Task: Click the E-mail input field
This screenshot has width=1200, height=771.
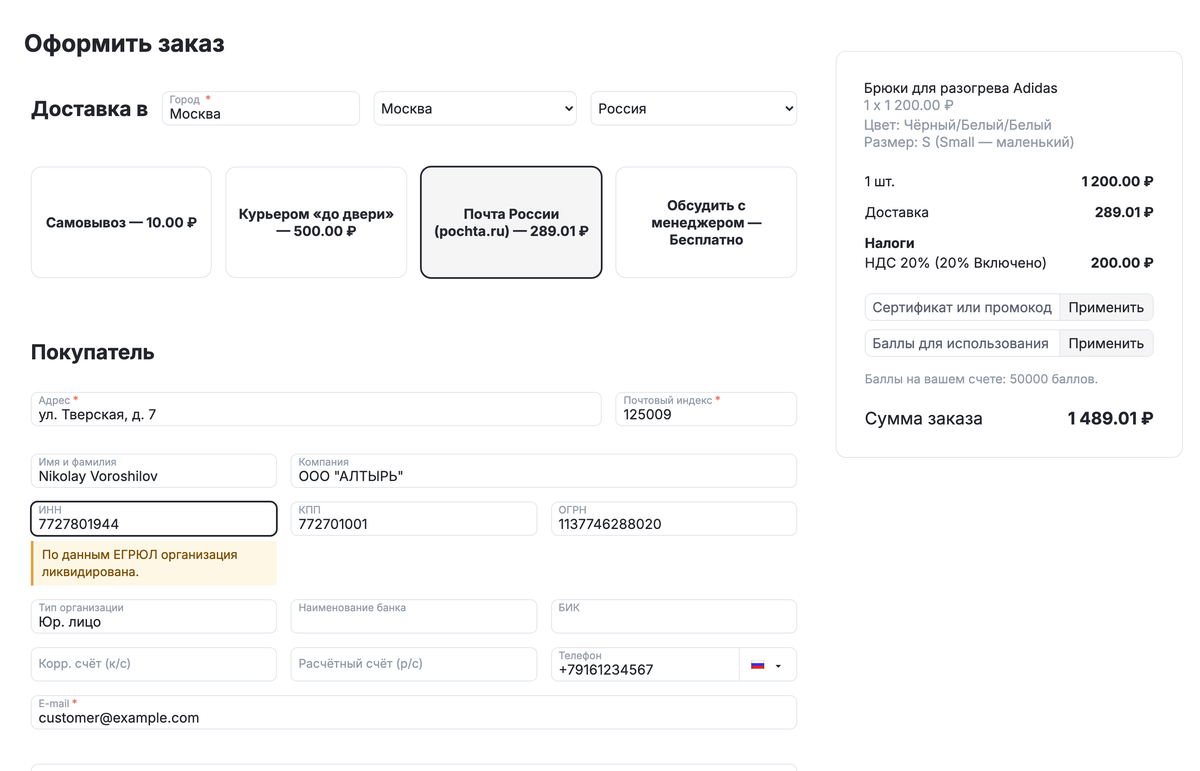Action: click(414, 713)
